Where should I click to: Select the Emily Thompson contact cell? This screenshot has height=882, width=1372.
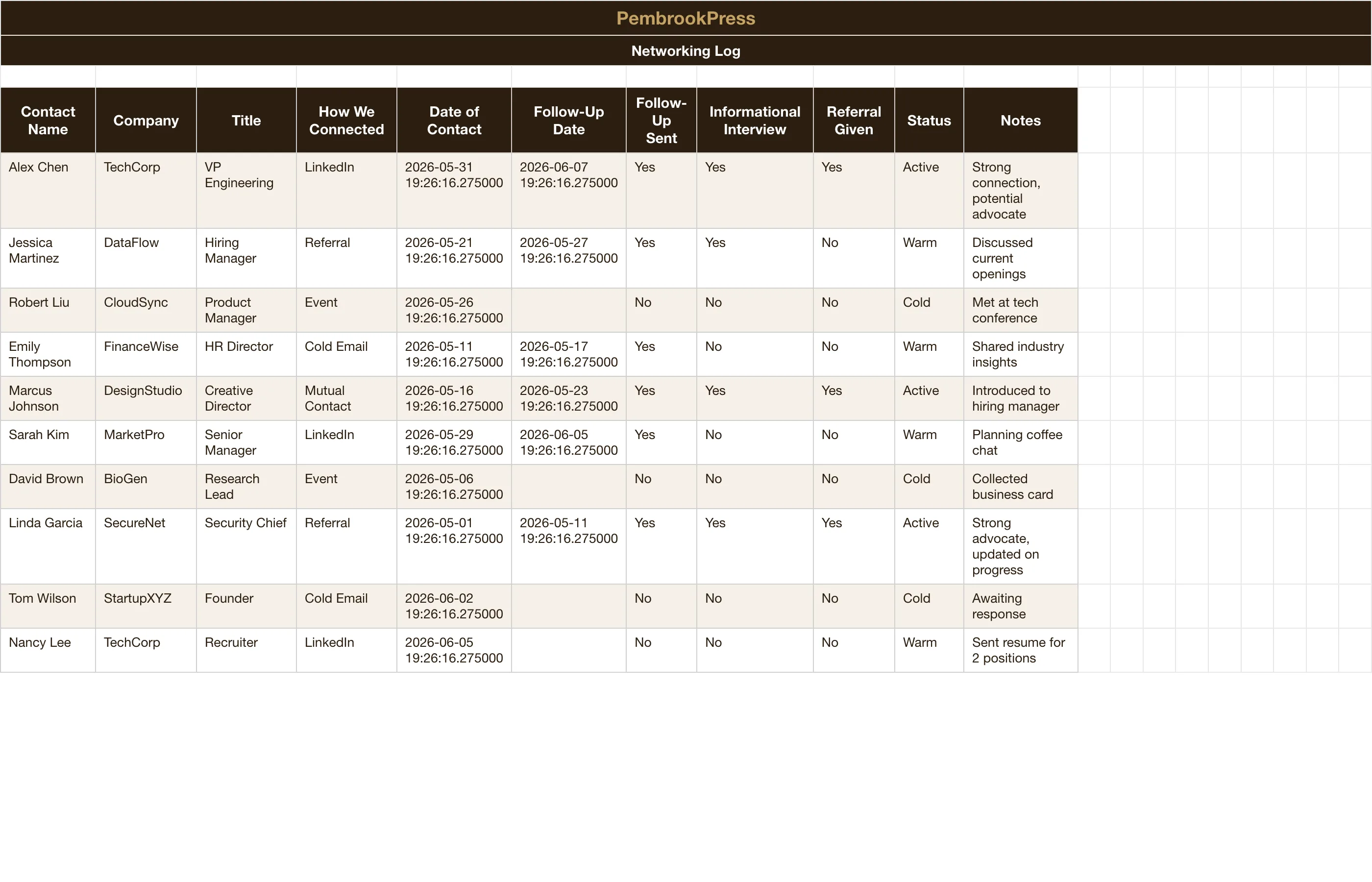[48, 355]
